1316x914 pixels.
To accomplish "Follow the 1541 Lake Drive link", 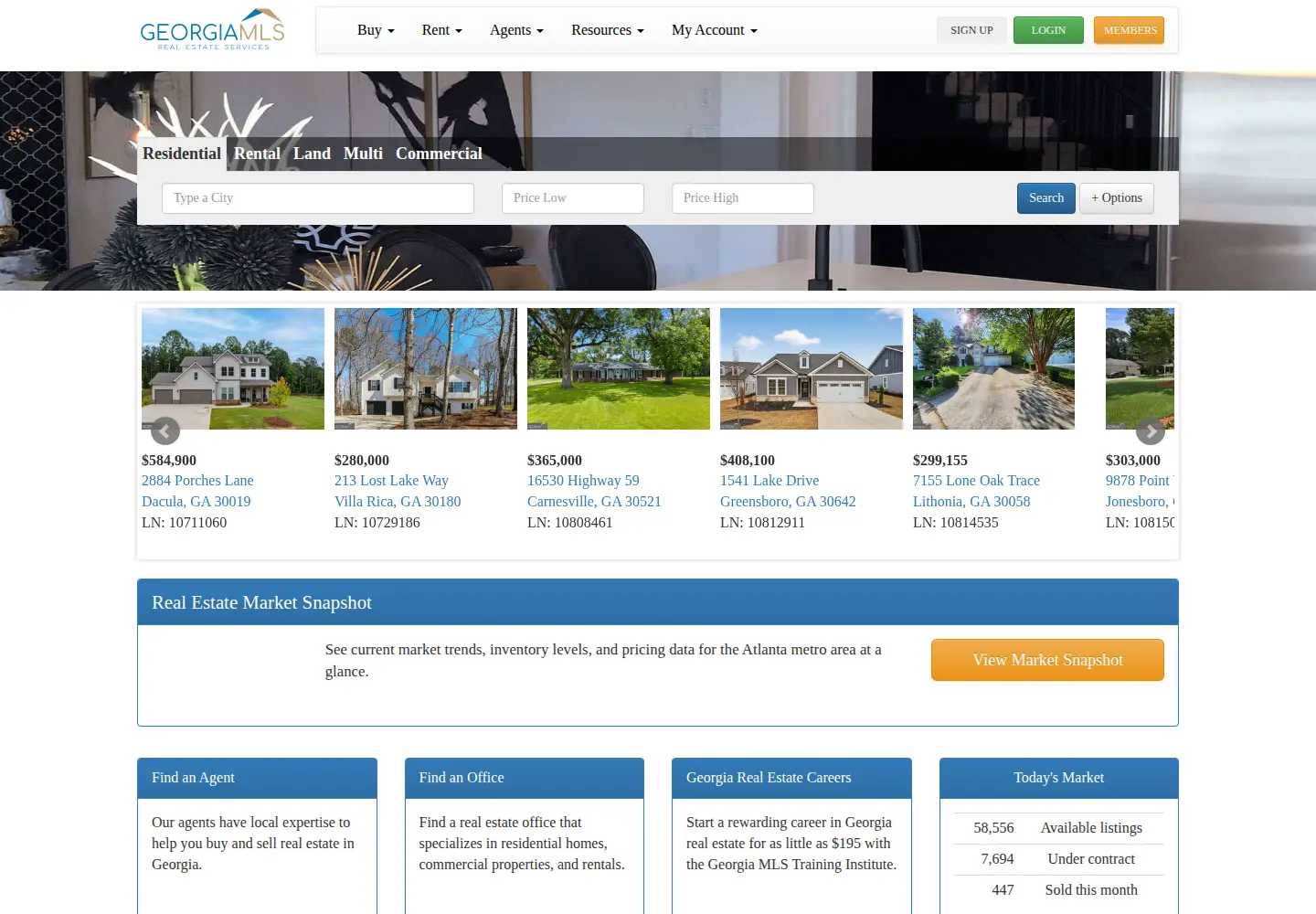I will coord(769,481).
